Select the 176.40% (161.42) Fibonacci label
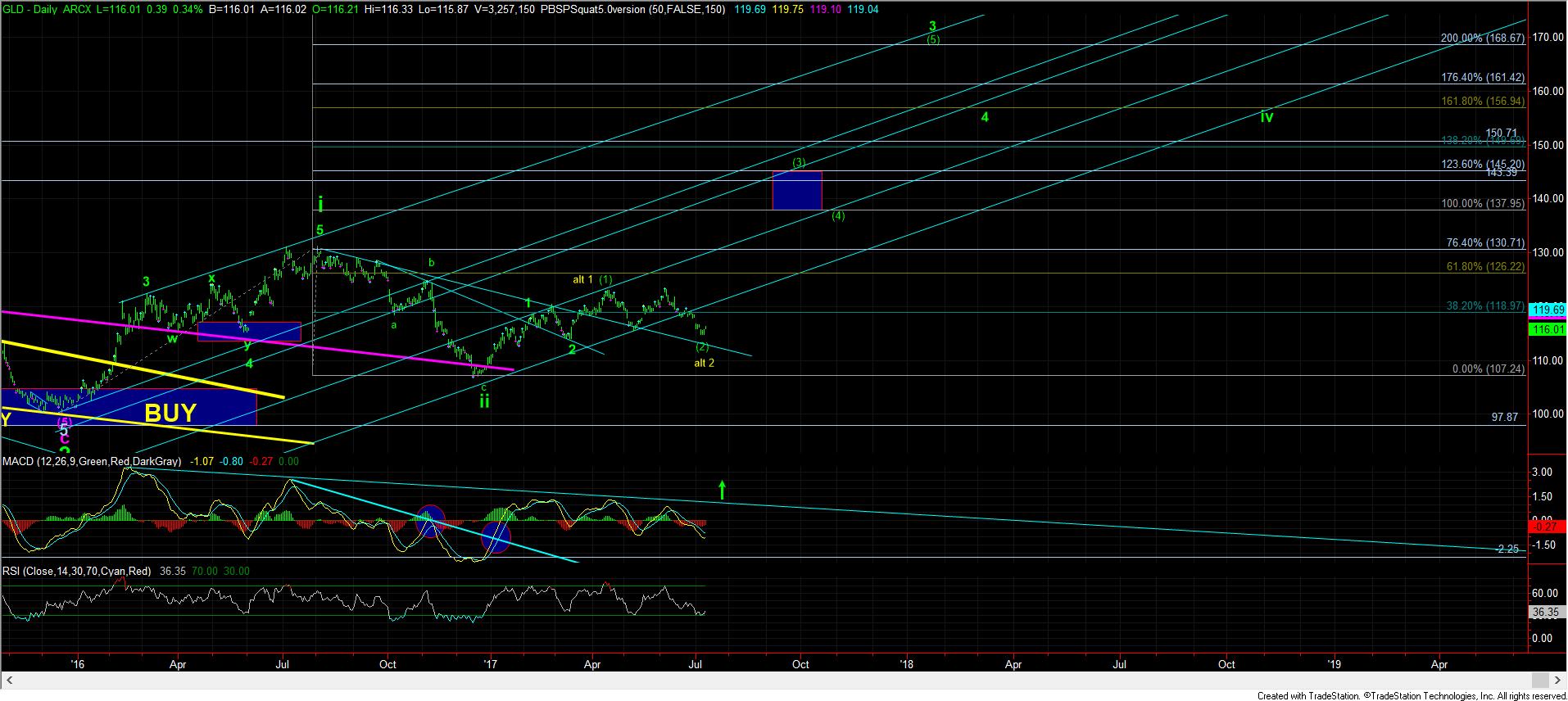Image resolution: width=1568 pixels, height=701 pixels. 1483,78
